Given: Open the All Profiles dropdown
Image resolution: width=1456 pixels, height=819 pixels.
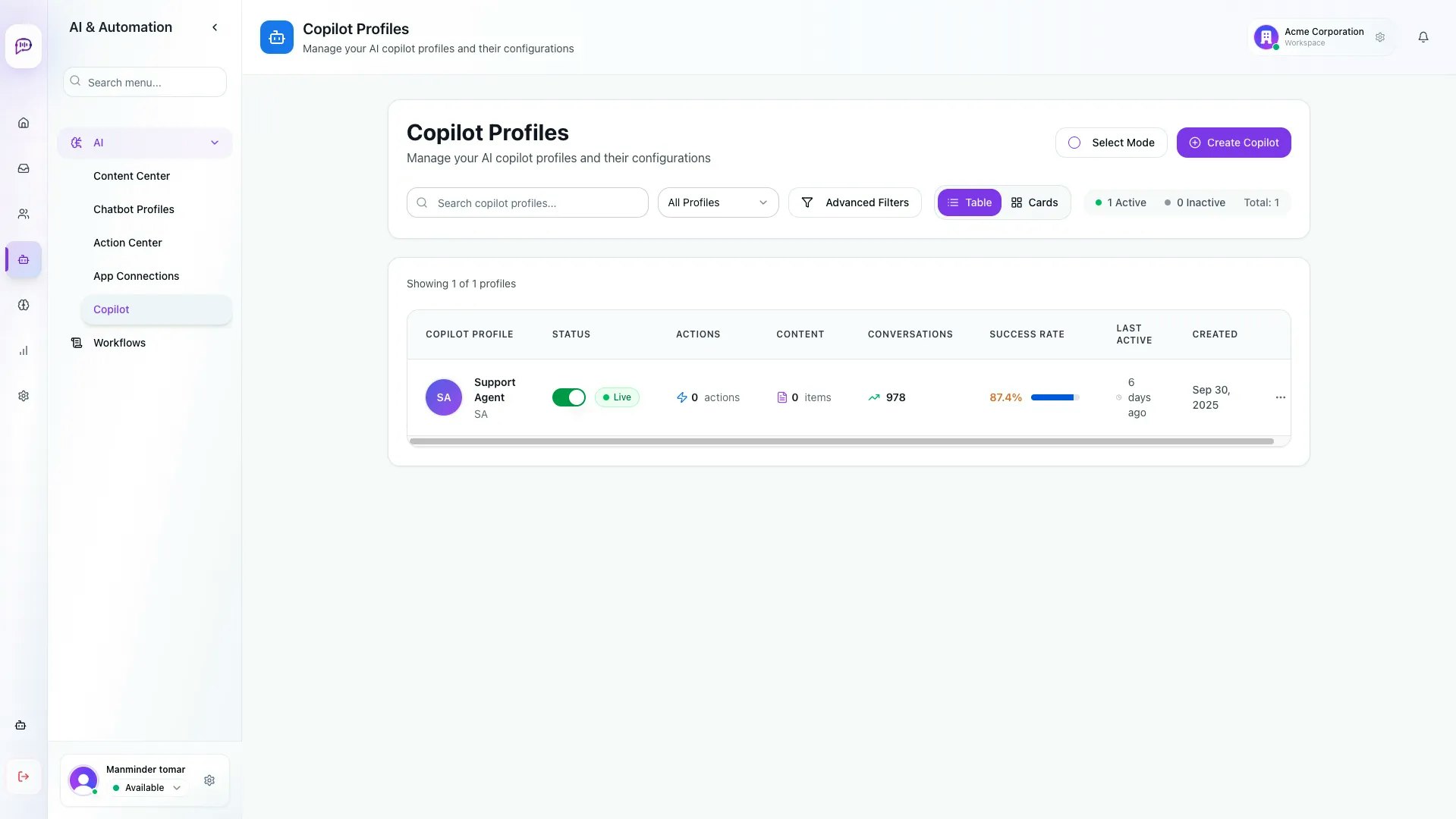Looking at the screenshot, I should pyautogui.click(x=717, y=202).
